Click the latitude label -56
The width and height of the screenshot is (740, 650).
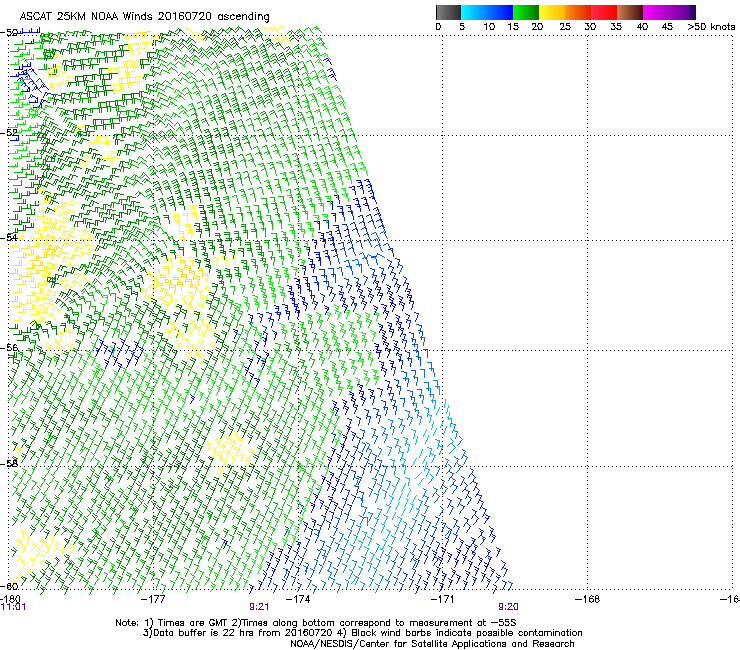pyautogui.click(x=10, y=348)
